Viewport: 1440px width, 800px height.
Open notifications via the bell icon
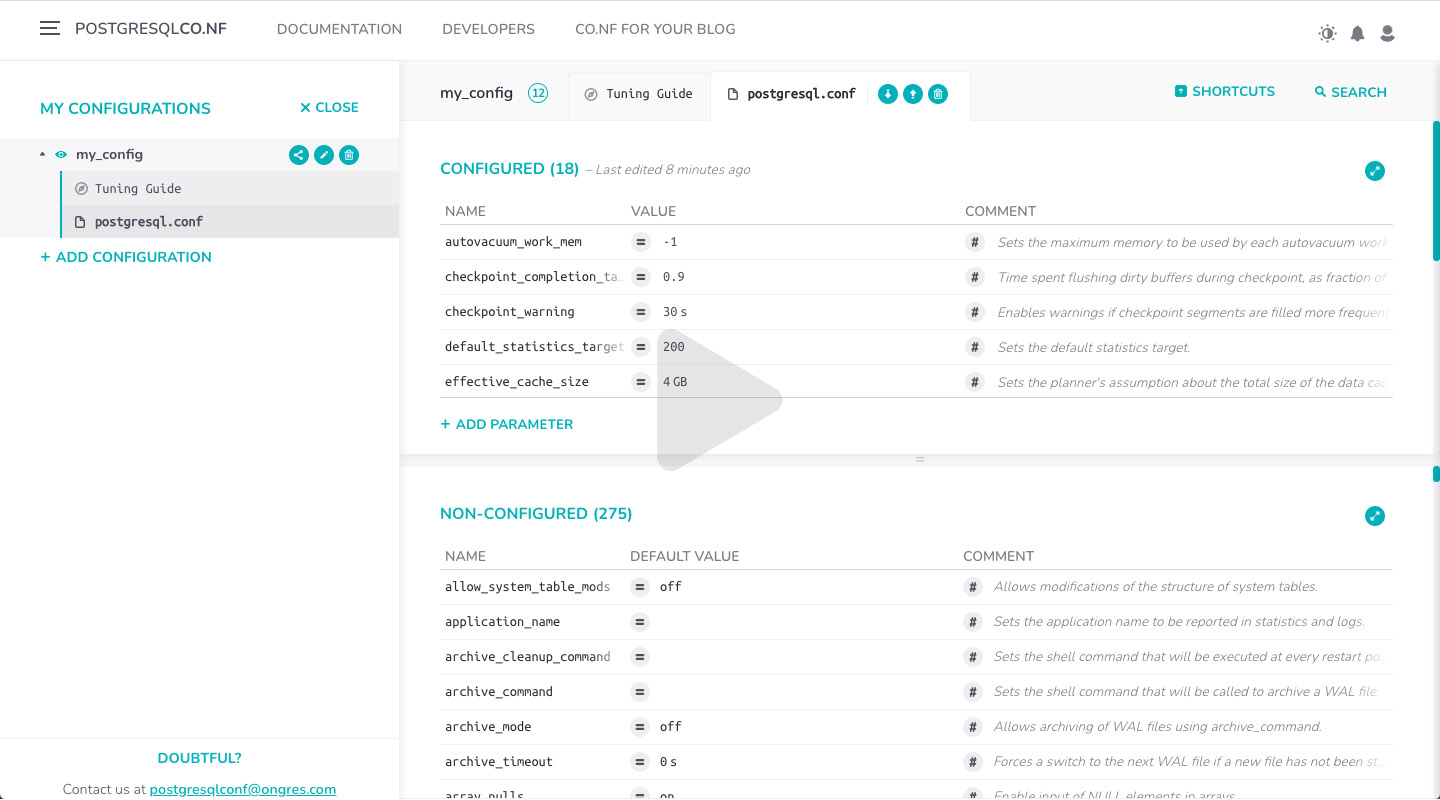click(x=1357, y=33)
